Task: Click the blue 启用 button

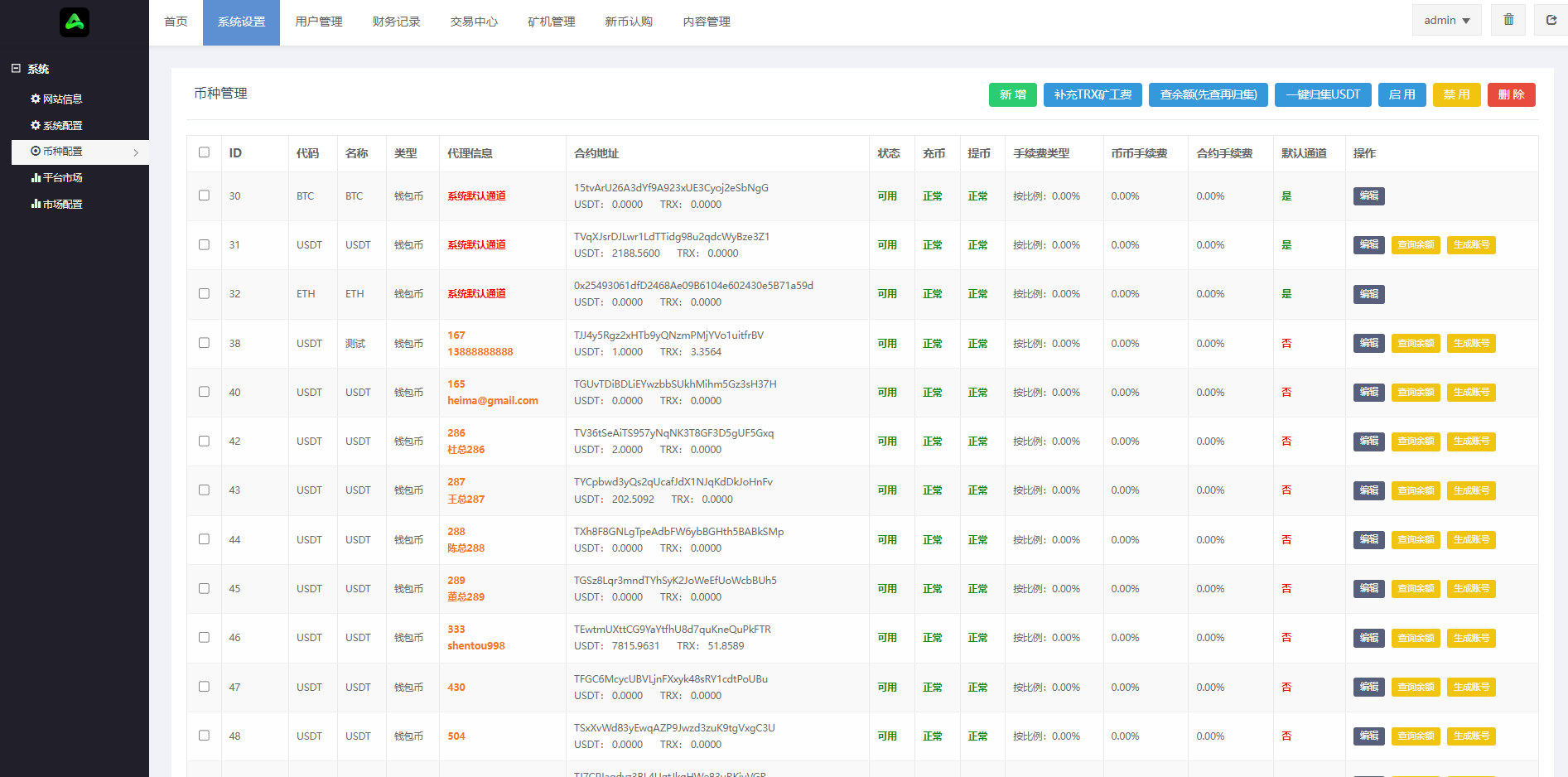Action: click(x=1402, y=94)
